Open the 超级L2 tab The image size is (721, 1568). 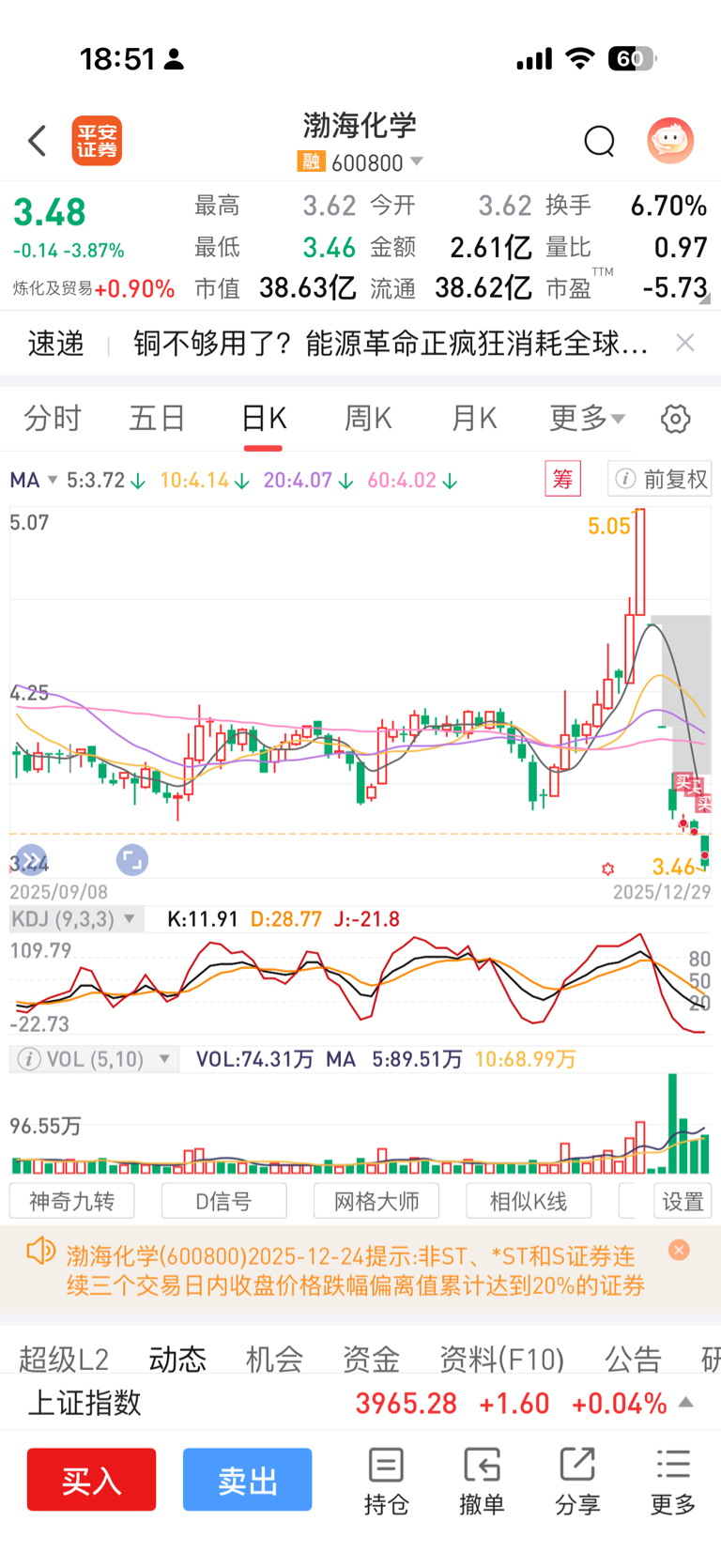(64, 1358)
